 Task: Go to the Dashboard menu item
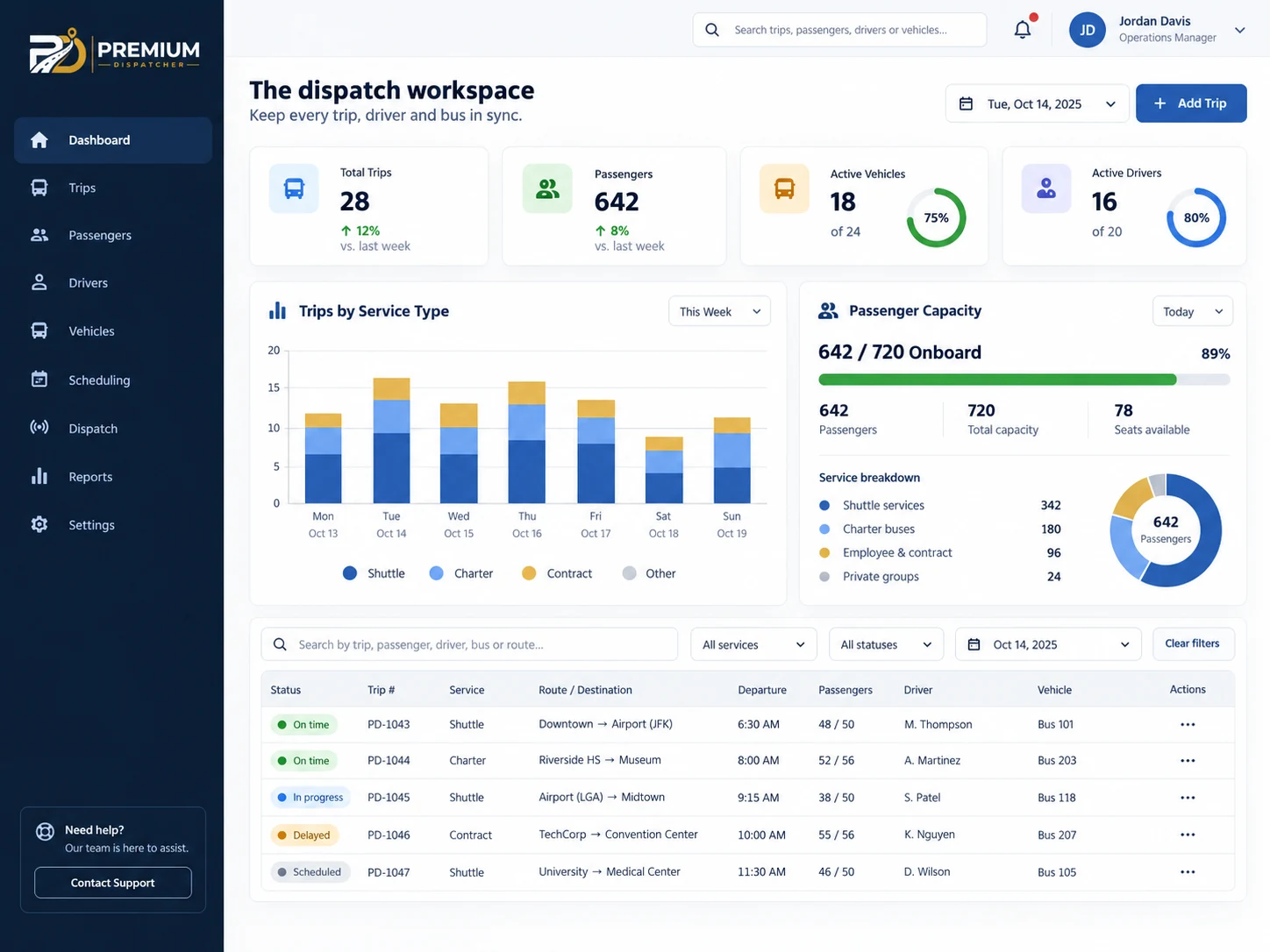pos(113,140)
